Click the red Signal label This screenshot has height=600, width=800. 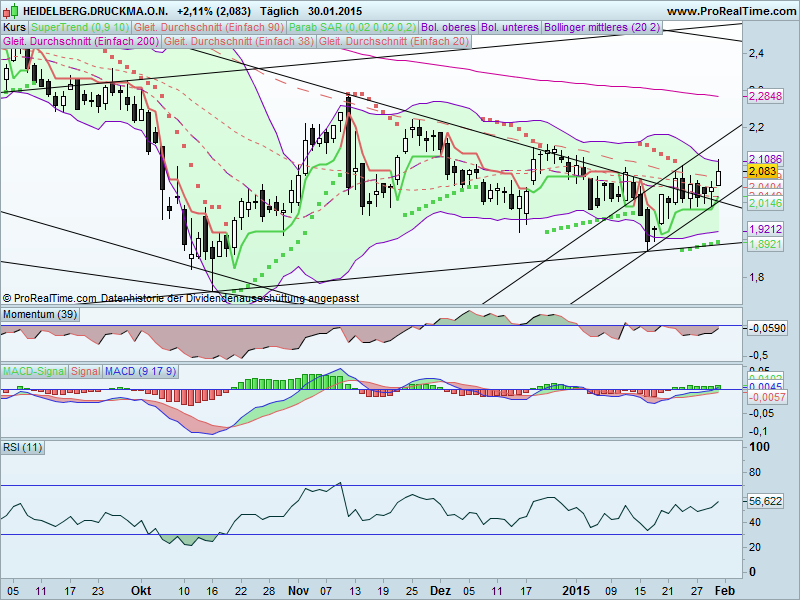point(85,371)
